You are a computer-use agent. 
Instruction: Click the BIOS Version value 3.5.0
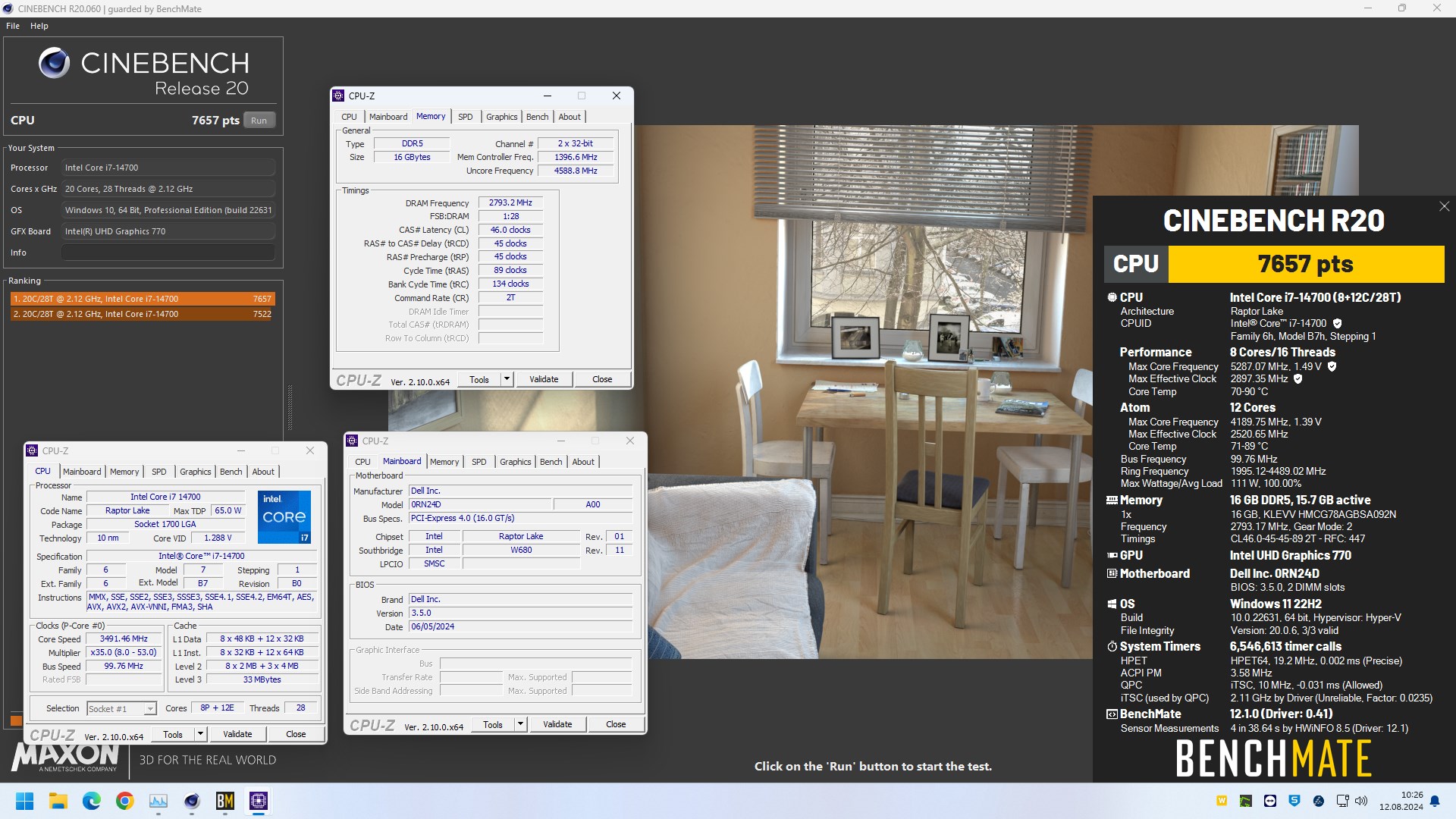(x=520, y=613)
